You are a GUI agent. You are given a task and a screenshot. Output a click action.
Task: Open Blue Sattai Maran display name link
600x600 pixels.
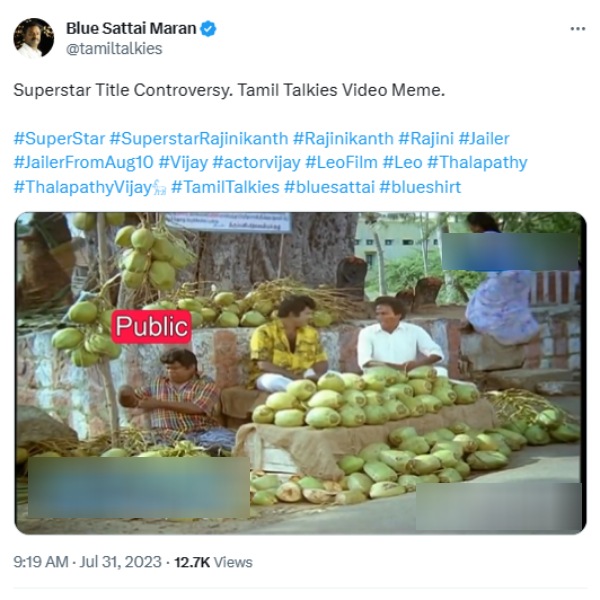pos(131,29)
